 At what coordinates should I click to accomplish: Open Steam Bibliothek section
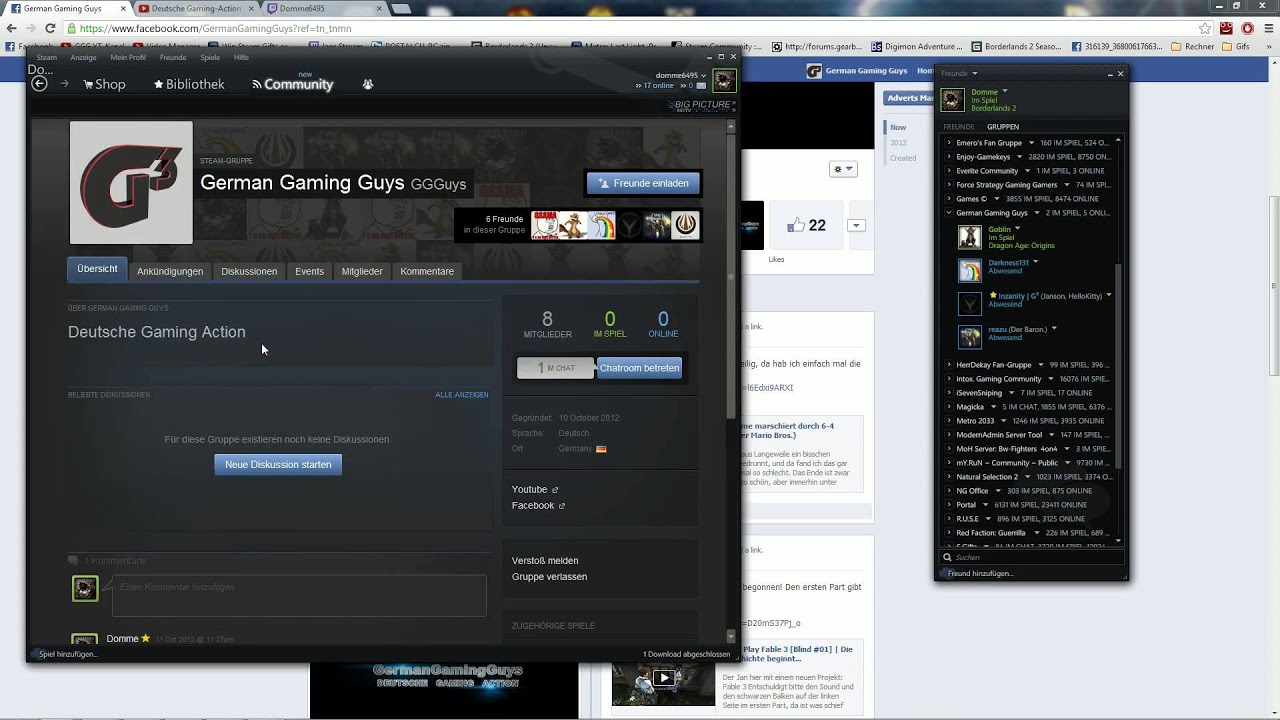click(x=189, y=85)
